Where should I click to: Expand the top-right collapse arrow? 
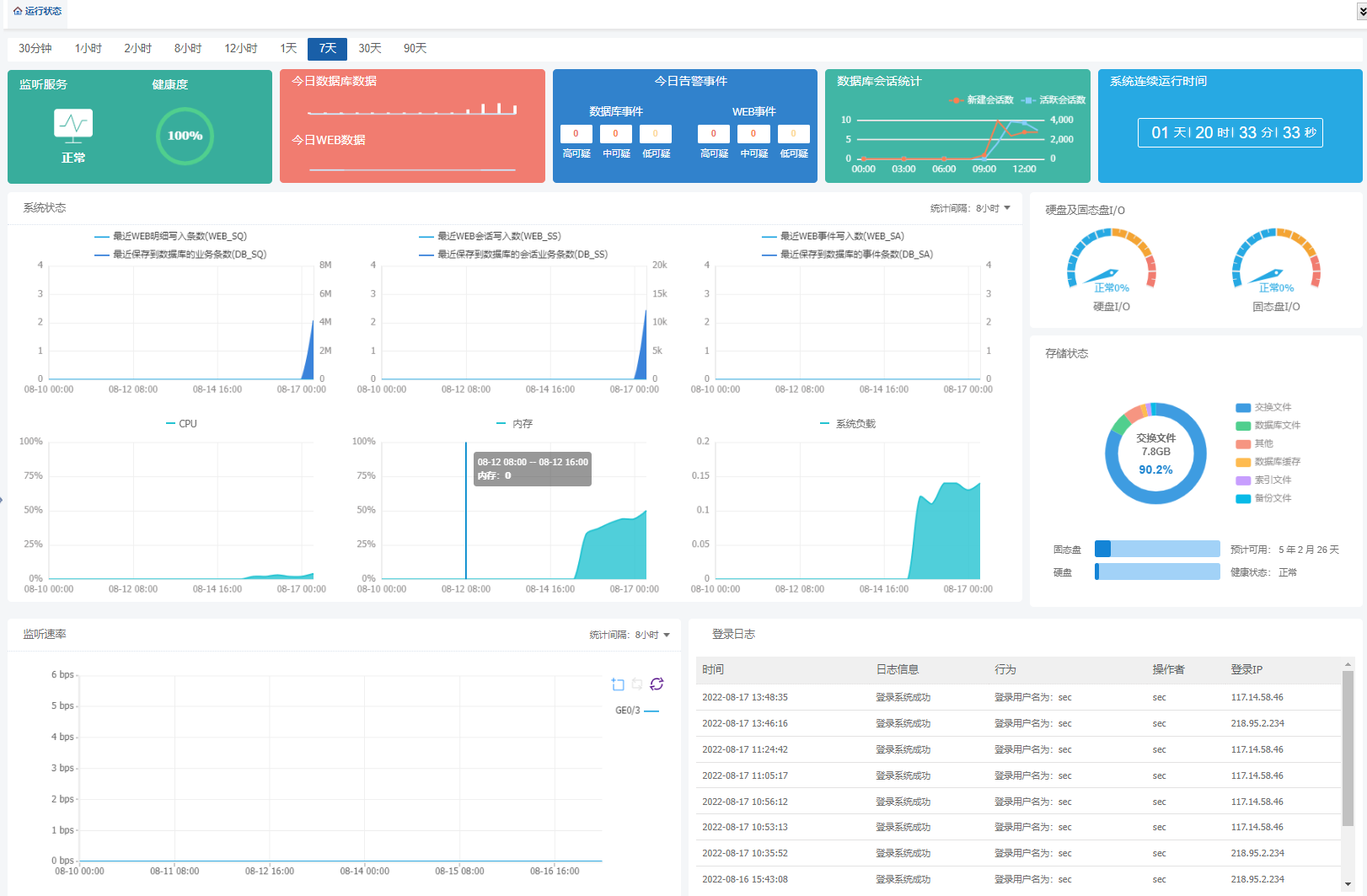(x=1362, y=12)
